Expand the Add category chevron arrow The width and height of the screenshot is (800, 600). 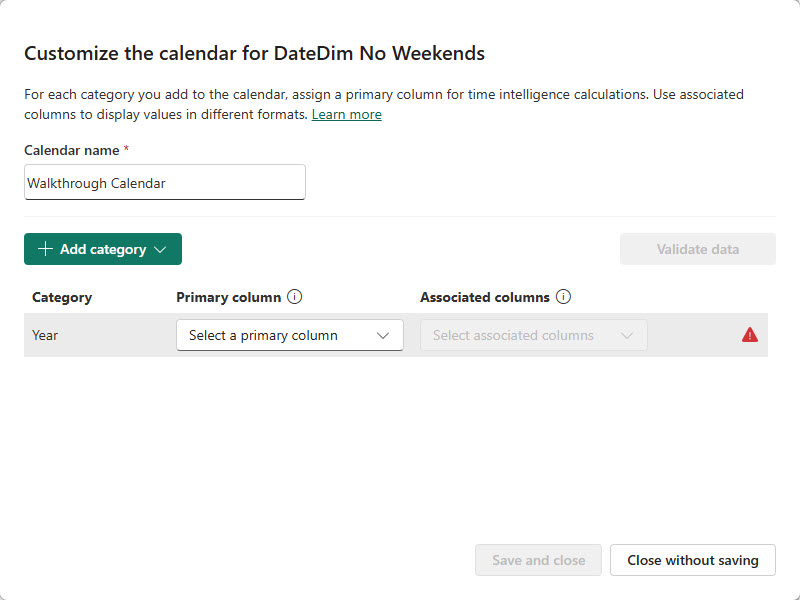[160, 249]
